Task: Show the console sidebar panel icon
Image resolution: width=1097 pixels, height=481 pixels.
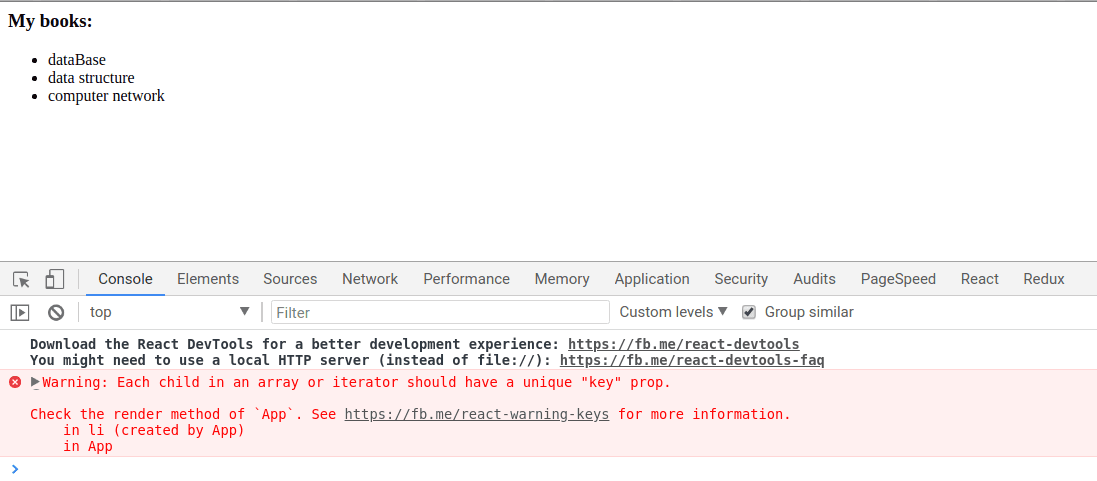Action: click(x=20, y=312)
